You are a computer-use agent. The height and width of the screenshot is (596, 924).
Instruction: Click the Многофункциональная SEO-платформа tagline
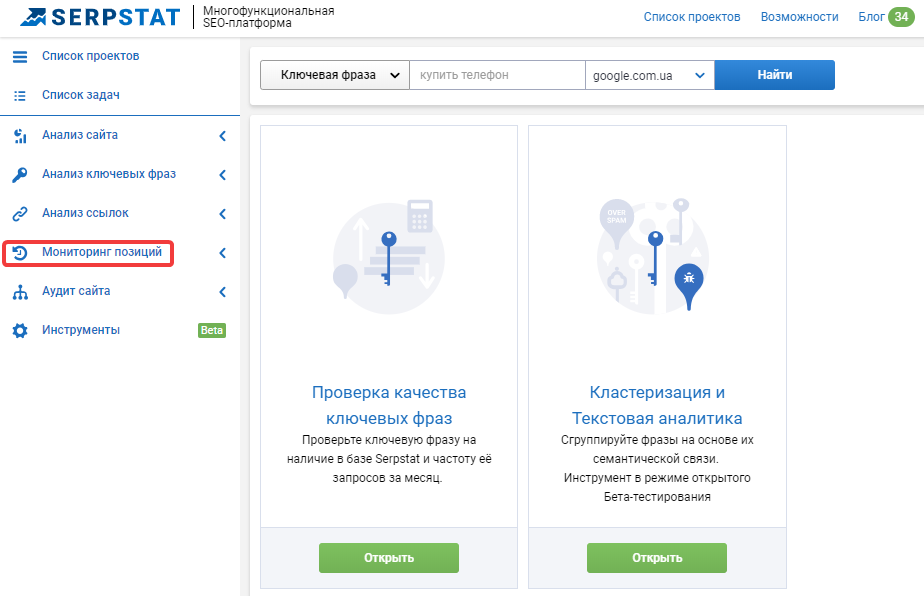click(268, 17)
